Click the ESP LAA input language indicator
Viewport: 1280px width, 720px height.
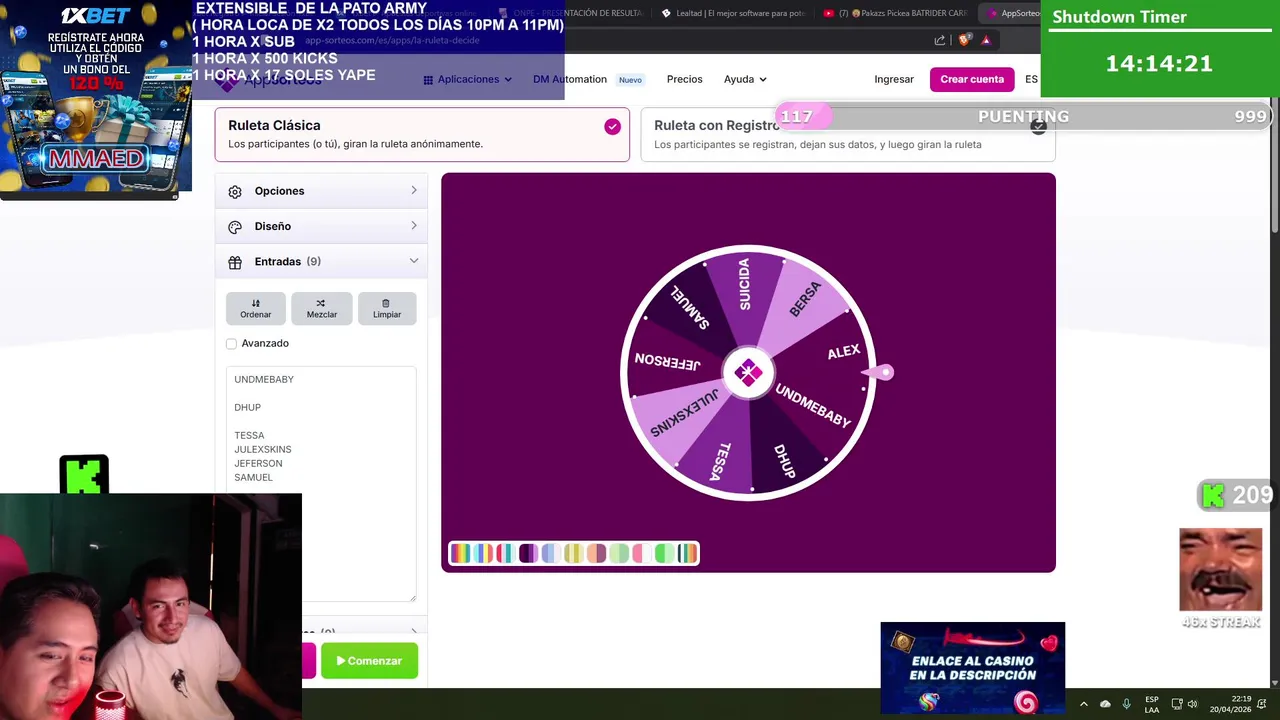coord(1152,704)
